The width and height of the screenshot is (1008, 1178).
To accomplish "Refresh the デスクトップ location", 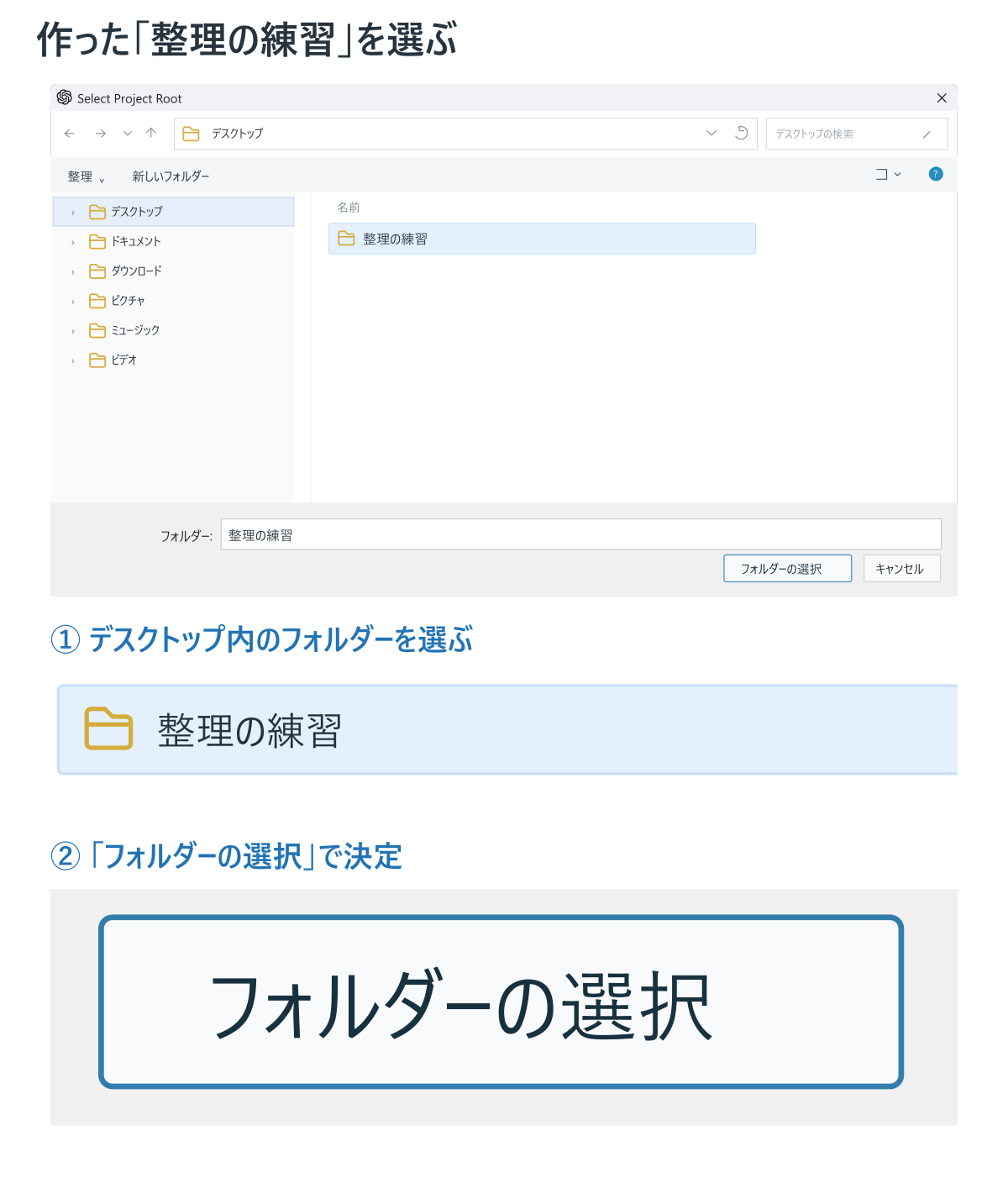I will 741,133.
